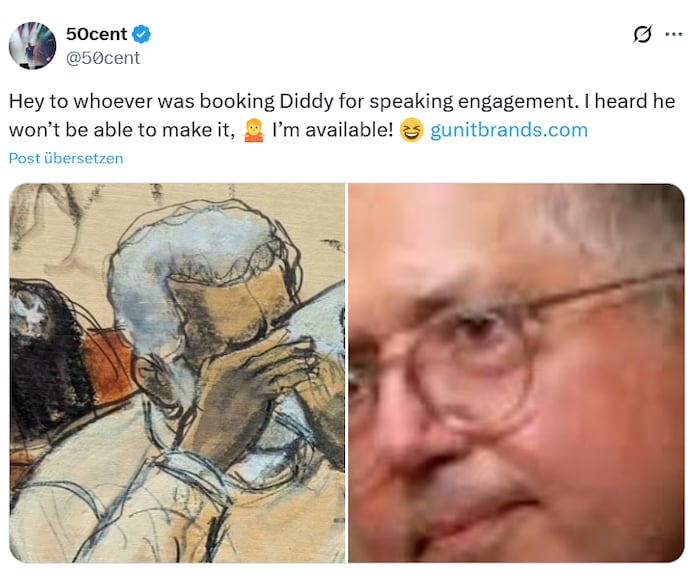
Task: Open 50cent's profile avatar
Action: (32, 46)
